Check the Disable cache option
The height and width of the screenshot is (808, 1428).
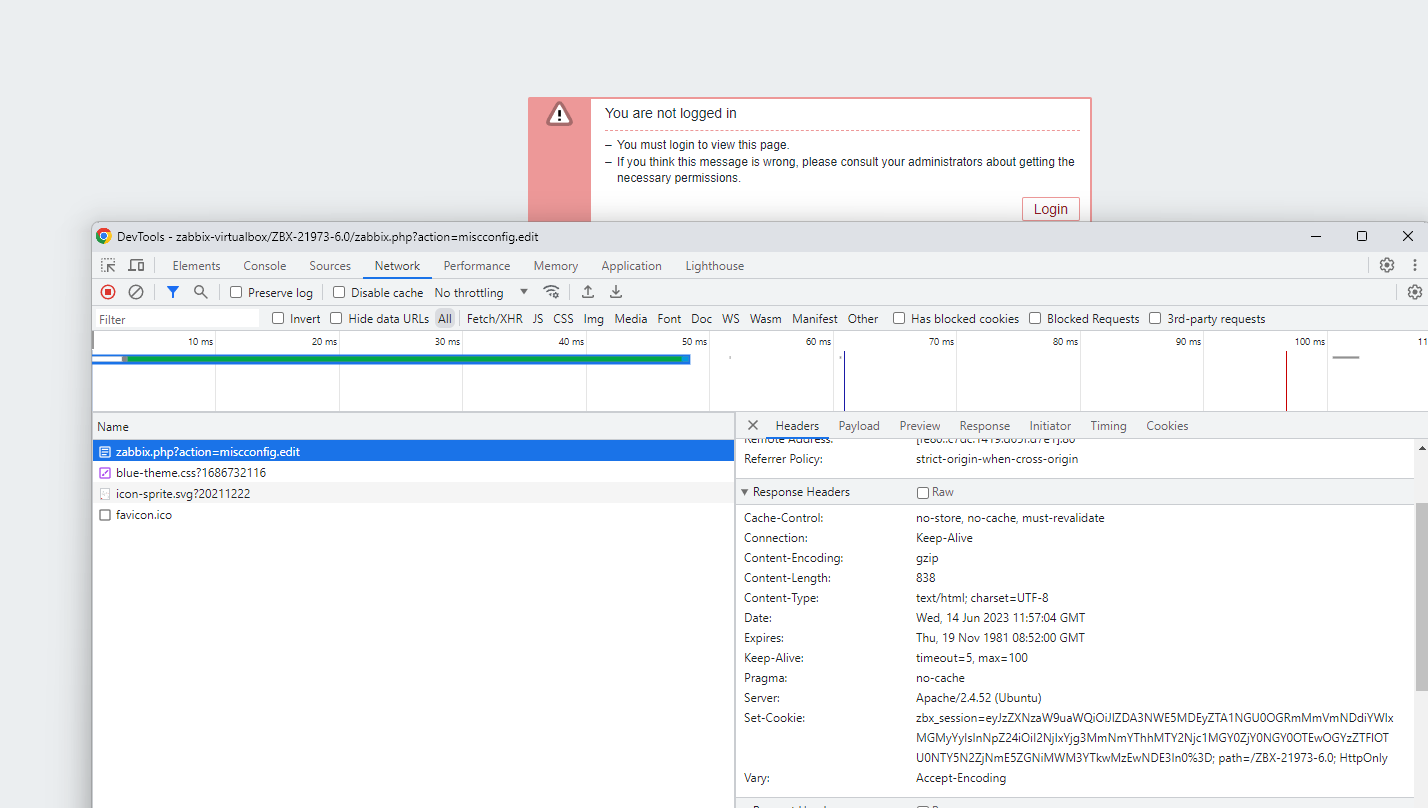[x=339, y=292]
